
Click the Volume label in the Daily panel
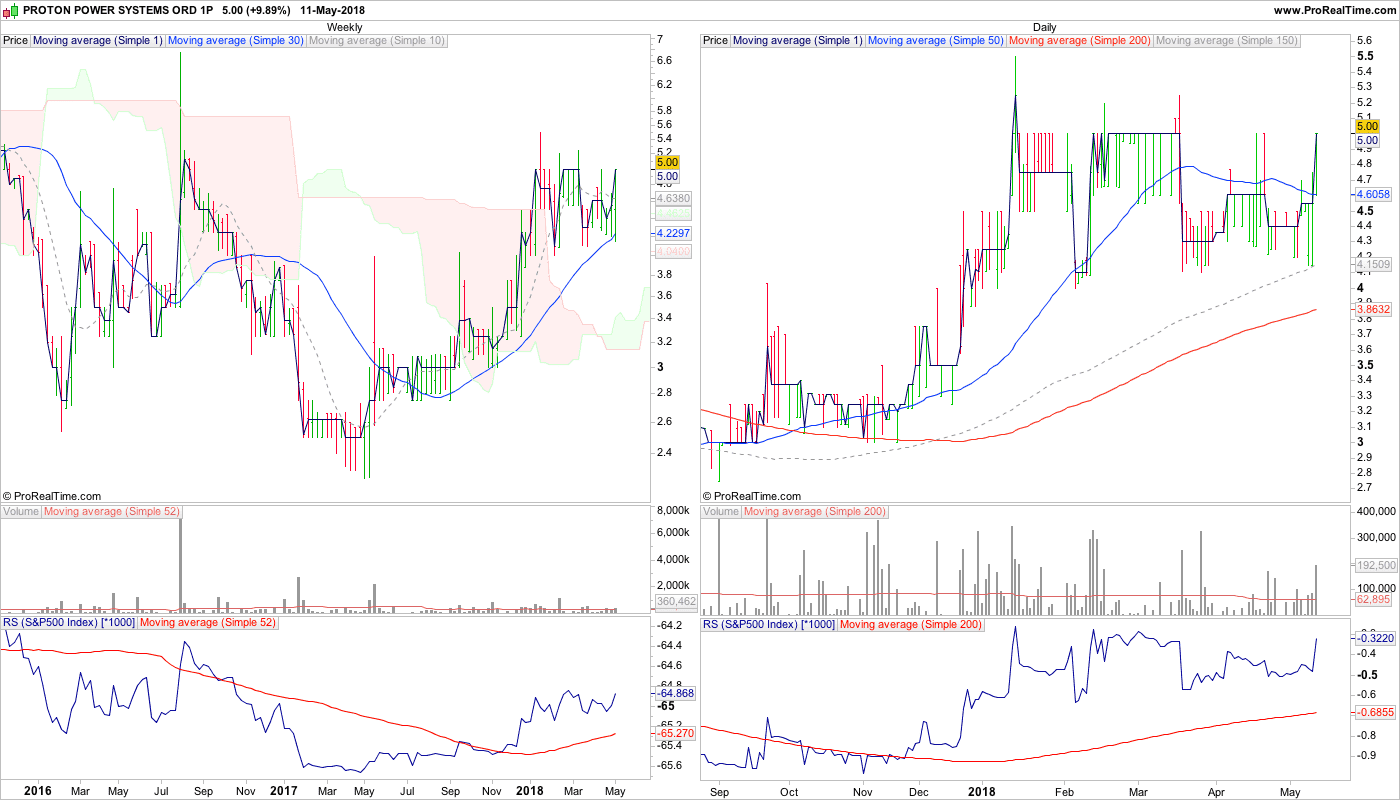pos(721,512)
